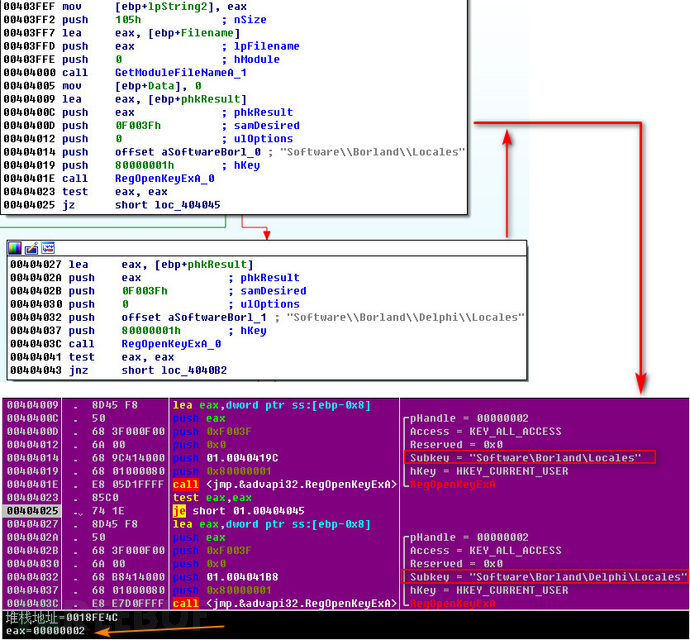This screenshot has width=690, height=640.
Task: Select IDA line 00404005 mov [ebp+Data], 0
Action: click(103, 86)
